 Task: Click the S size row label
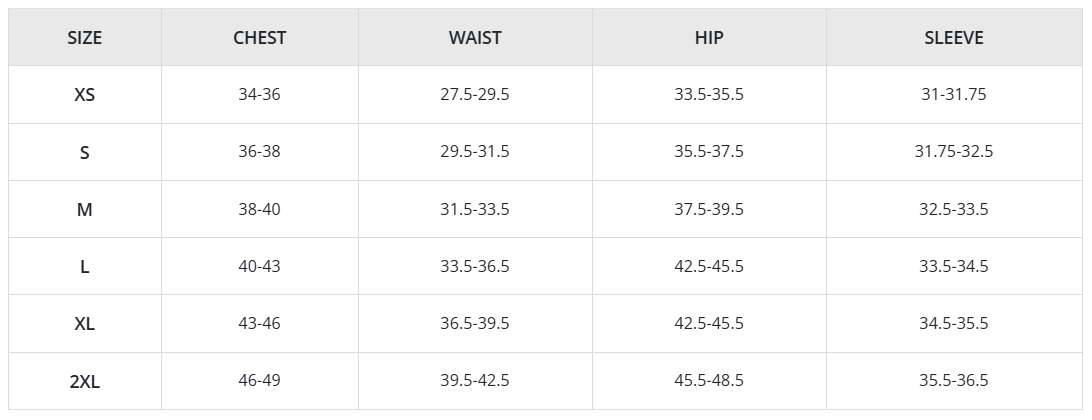[x=84, y=152]
